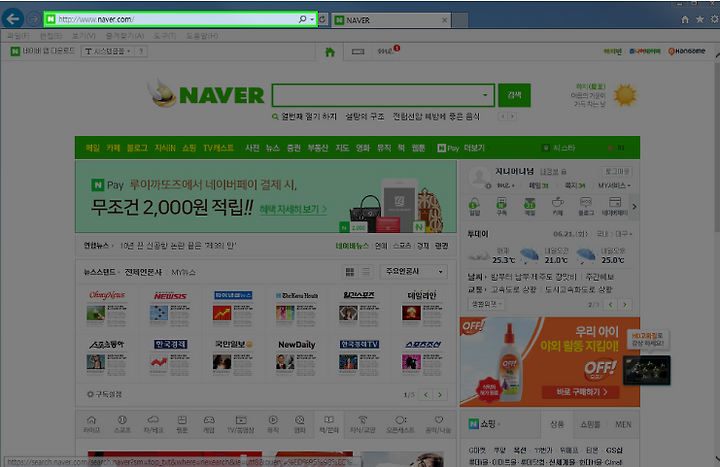Click the sun weather icon beside search

[x=625, y=95]
